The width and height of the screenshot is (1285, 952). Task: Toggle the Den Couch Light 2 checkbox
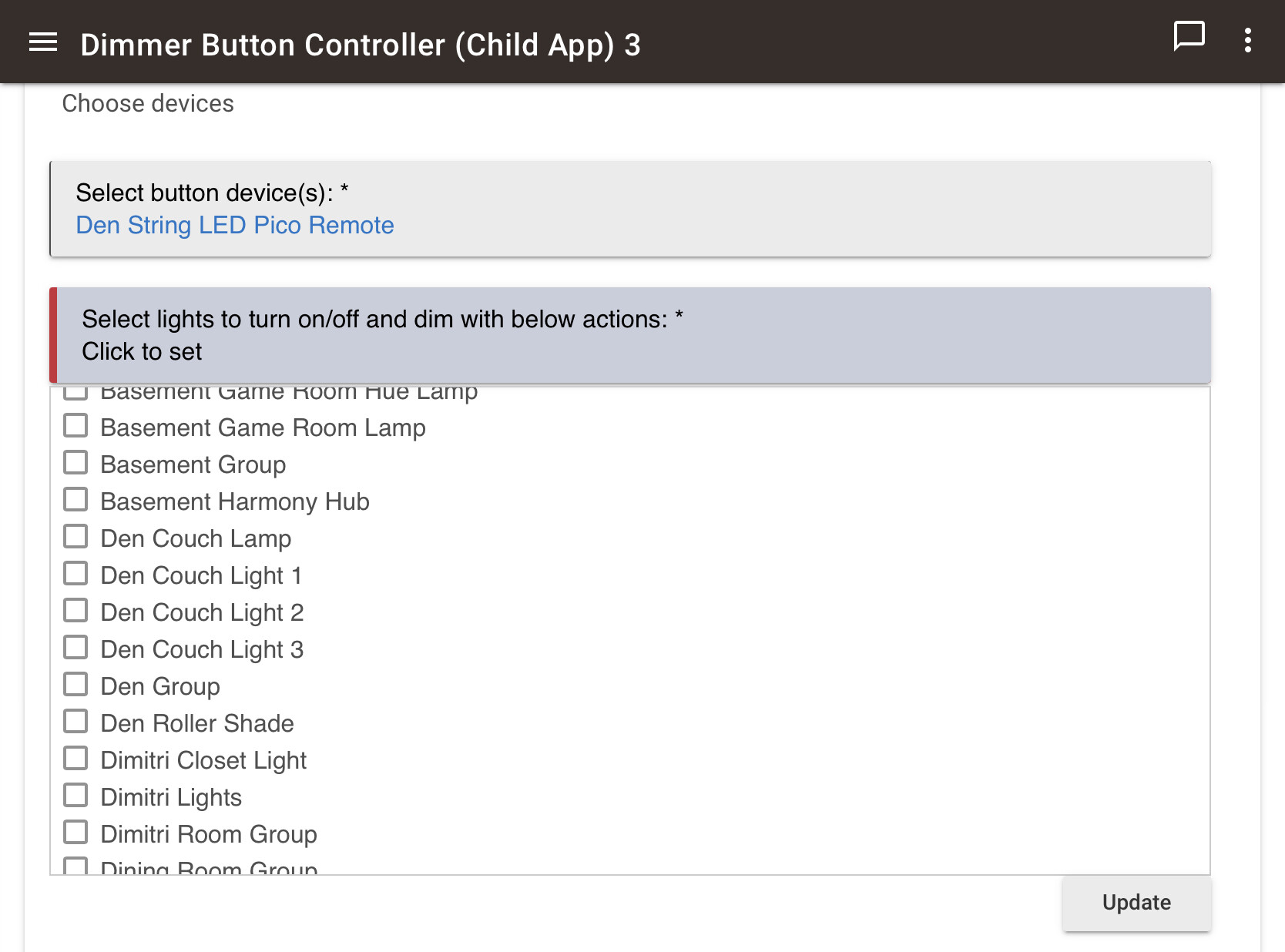point(75,611)
